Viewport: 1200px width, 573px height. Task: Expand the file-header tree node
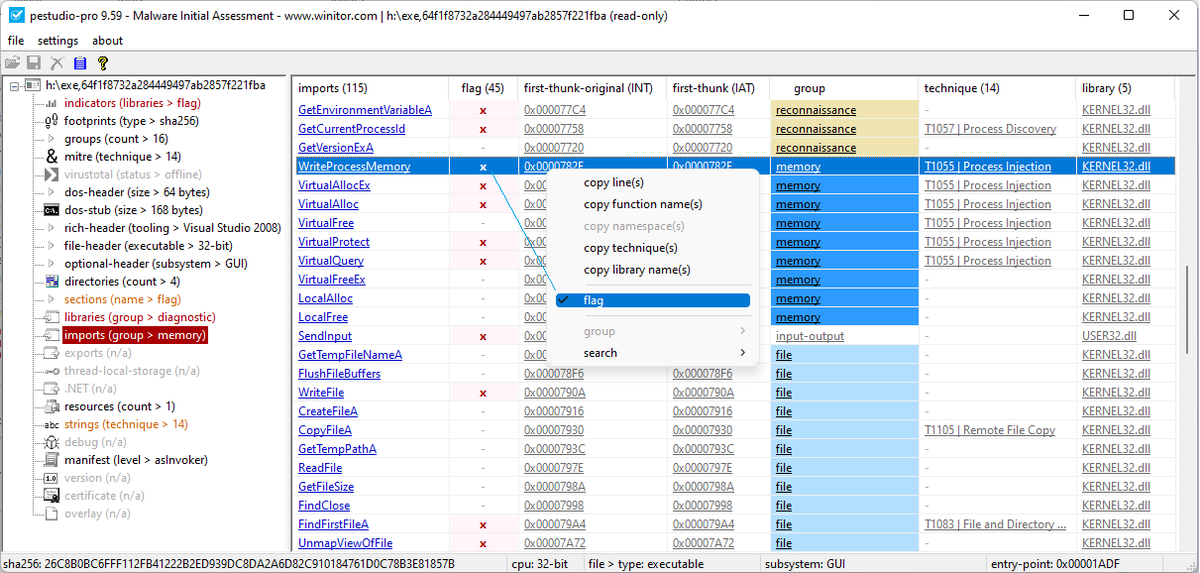(51, 246)
